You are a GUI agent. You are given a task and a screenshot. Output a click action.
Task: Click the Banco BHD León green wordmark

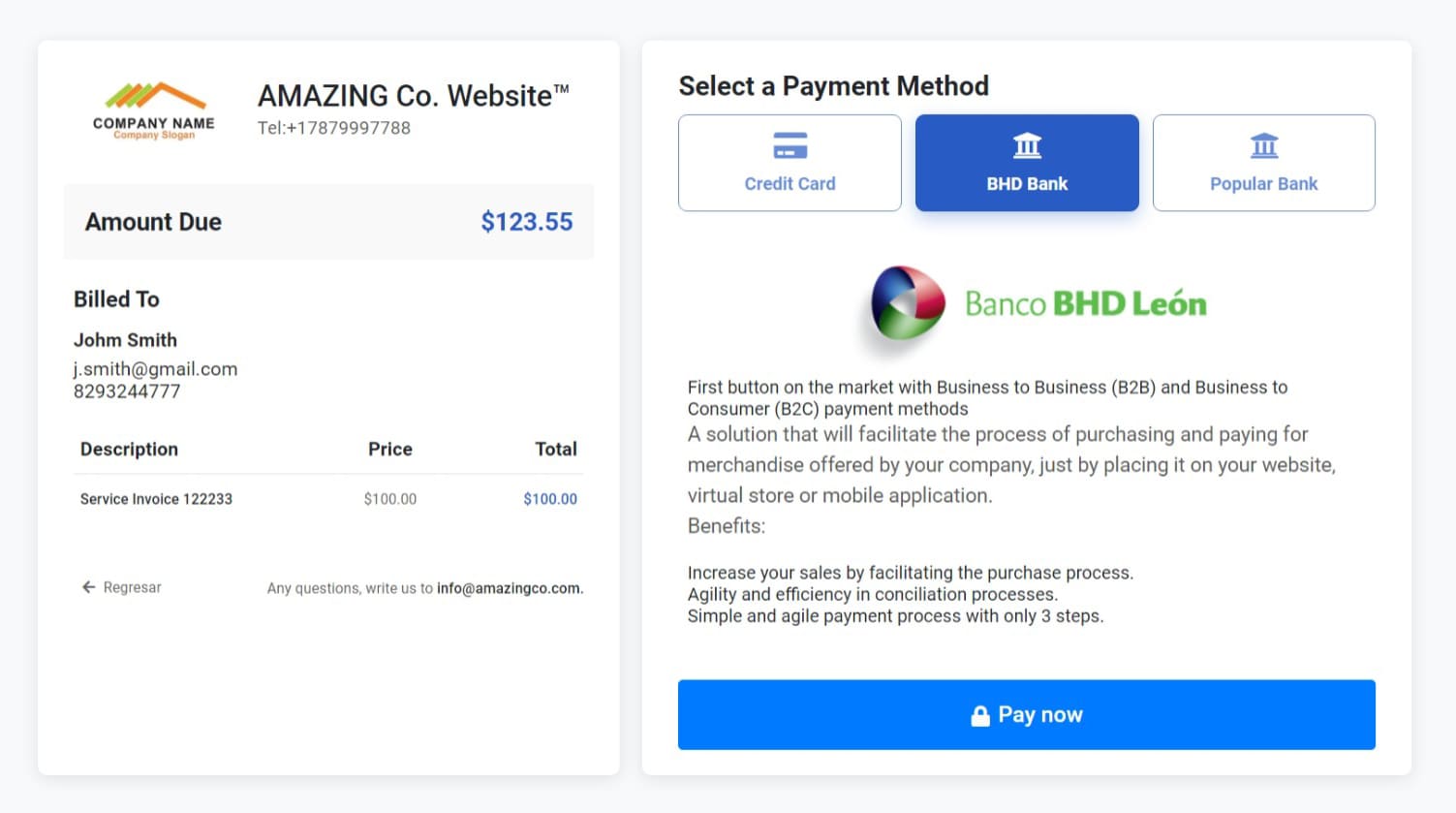[1085, 304]
